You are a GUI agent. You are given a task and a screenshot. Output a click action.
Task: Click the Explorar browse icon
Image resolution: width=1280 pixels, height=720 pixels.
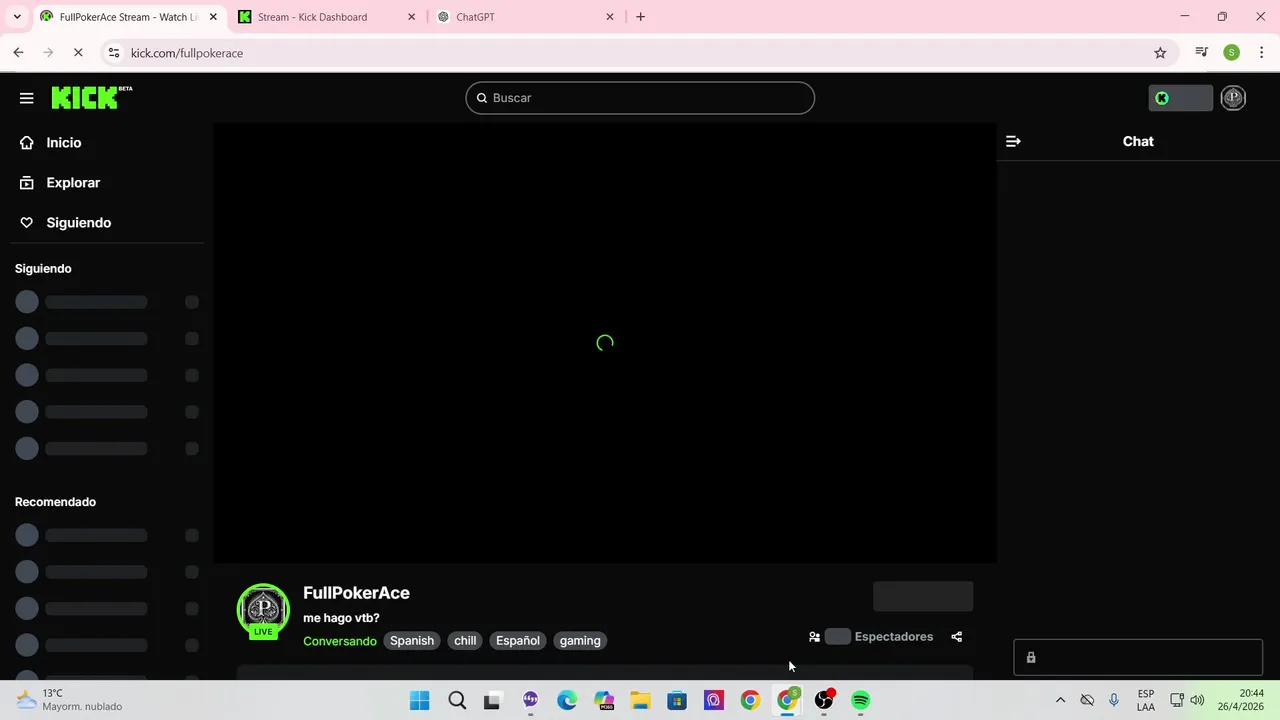[x=27, y=183]
